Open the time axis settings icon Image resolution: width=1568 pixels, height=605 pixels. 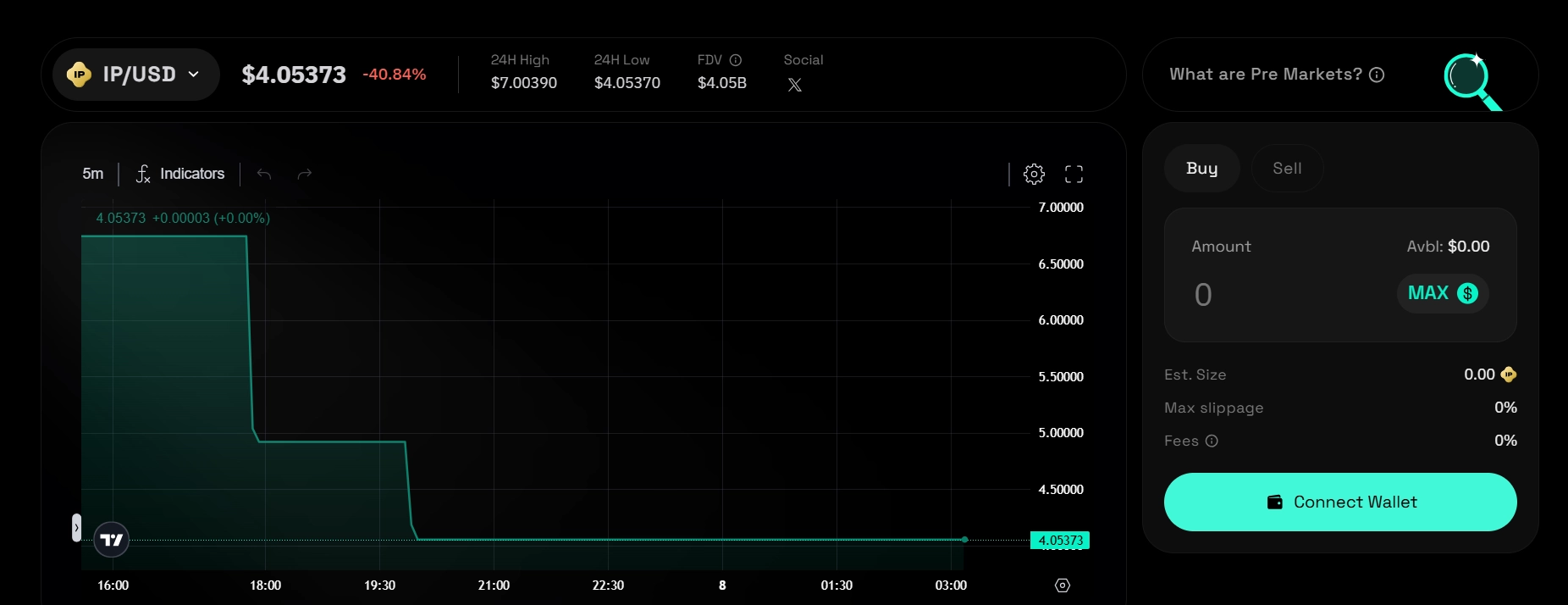point(1063,586)
